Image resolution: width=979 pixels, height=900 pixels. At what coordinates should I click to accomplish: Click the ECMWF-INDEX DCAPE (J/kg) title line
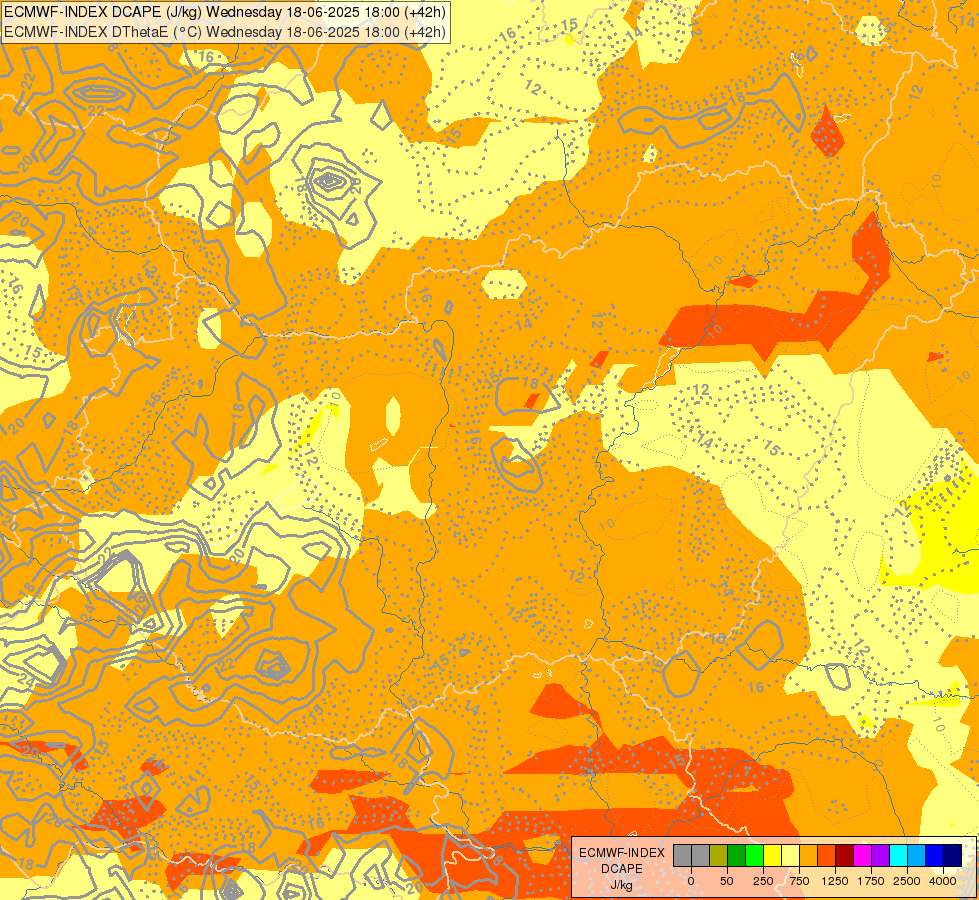pos(225,12)
